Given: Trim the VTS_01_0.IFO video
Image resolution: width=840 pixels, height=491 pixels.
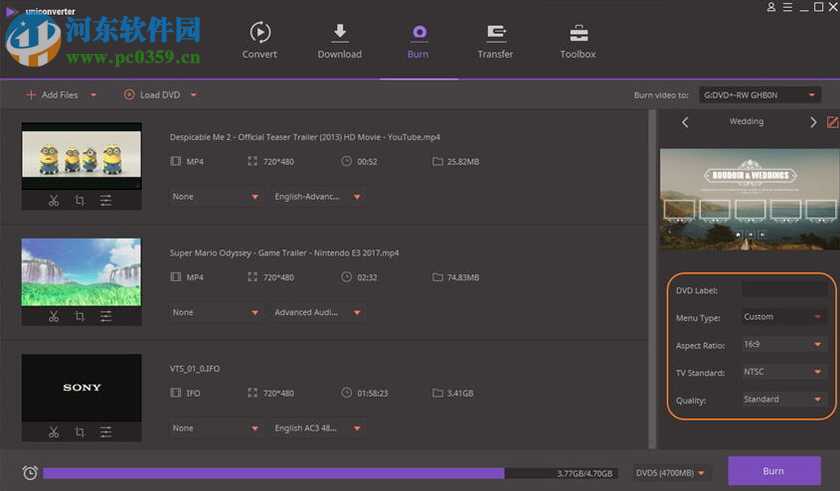Looking at the screenshot, I should (x=54, y=432).
